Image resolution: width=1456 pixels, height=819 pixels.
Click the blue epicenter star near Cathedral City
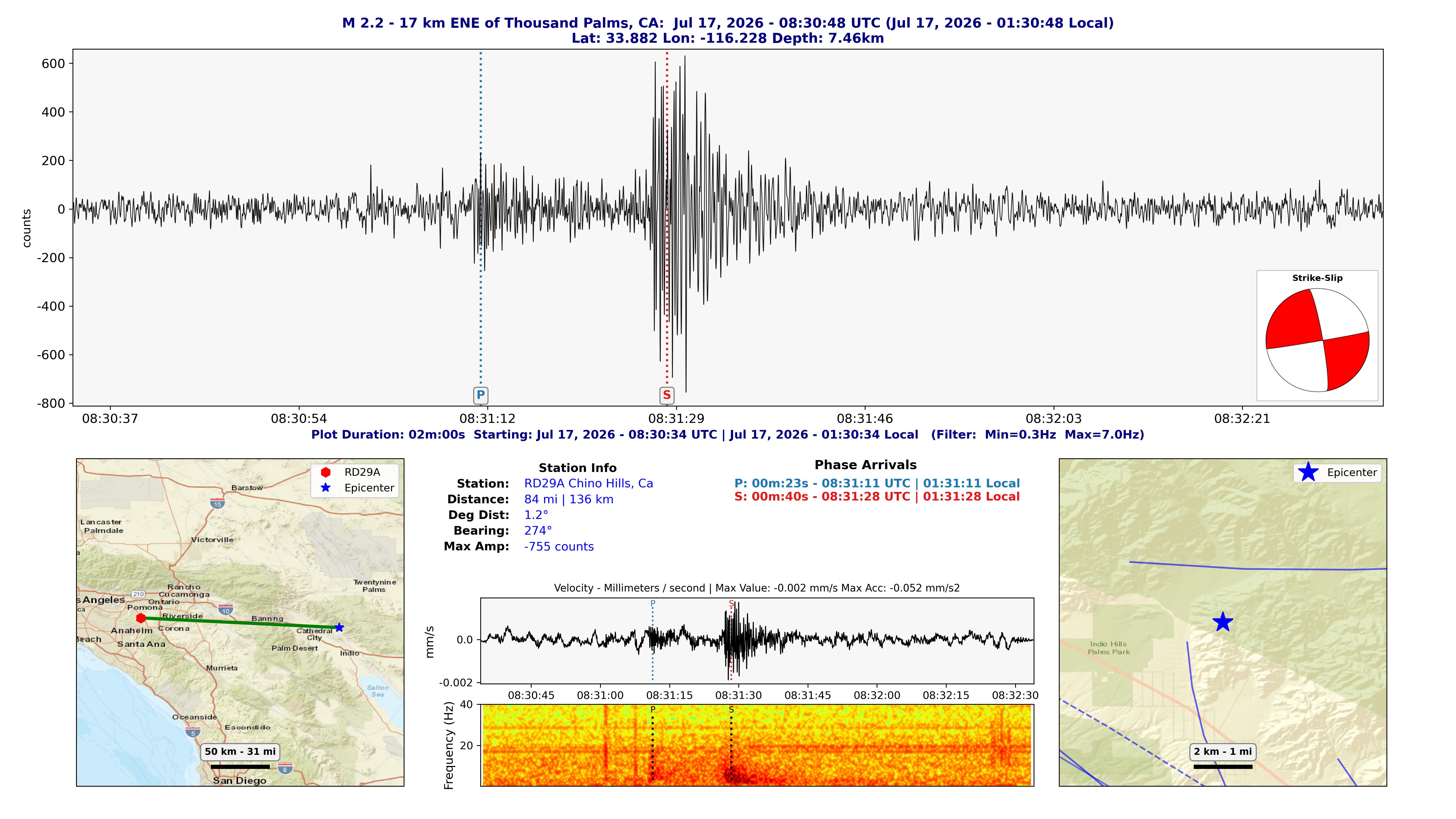339,627
